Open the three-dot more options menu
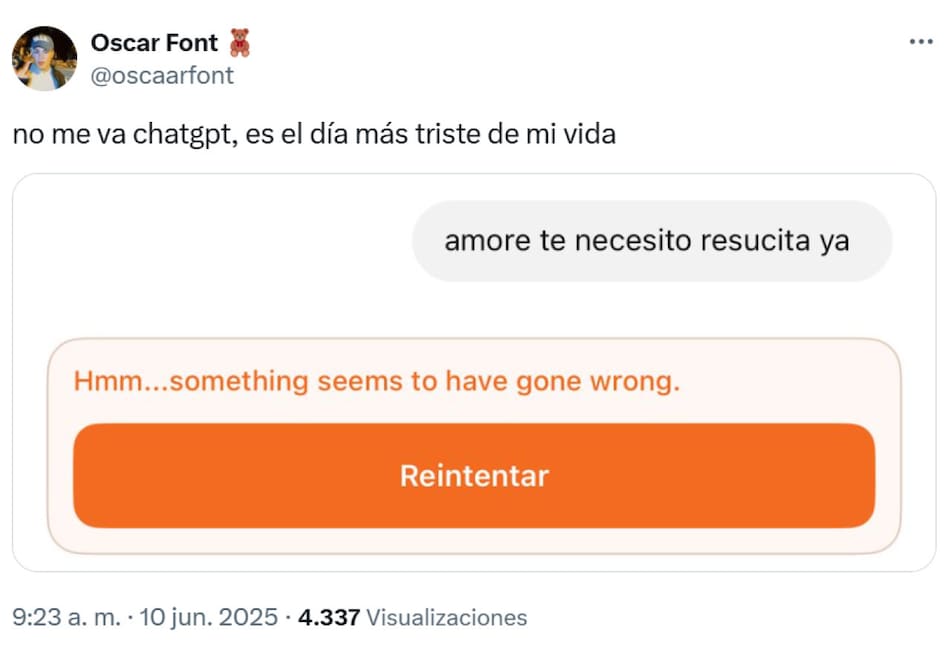950x657 pixels. pyautogui.click(x=920, y=42)
